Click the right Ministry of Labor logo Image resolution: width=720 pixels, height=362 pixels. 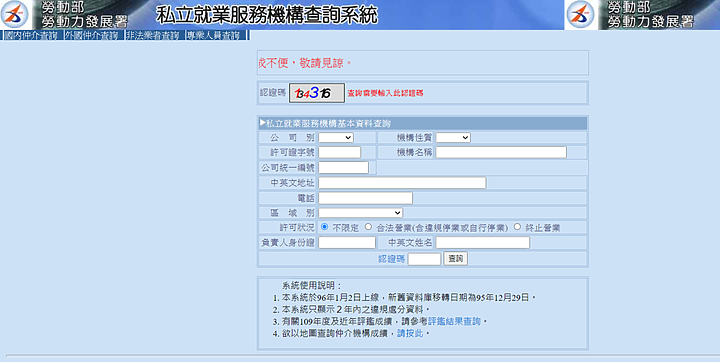point(581,15)
